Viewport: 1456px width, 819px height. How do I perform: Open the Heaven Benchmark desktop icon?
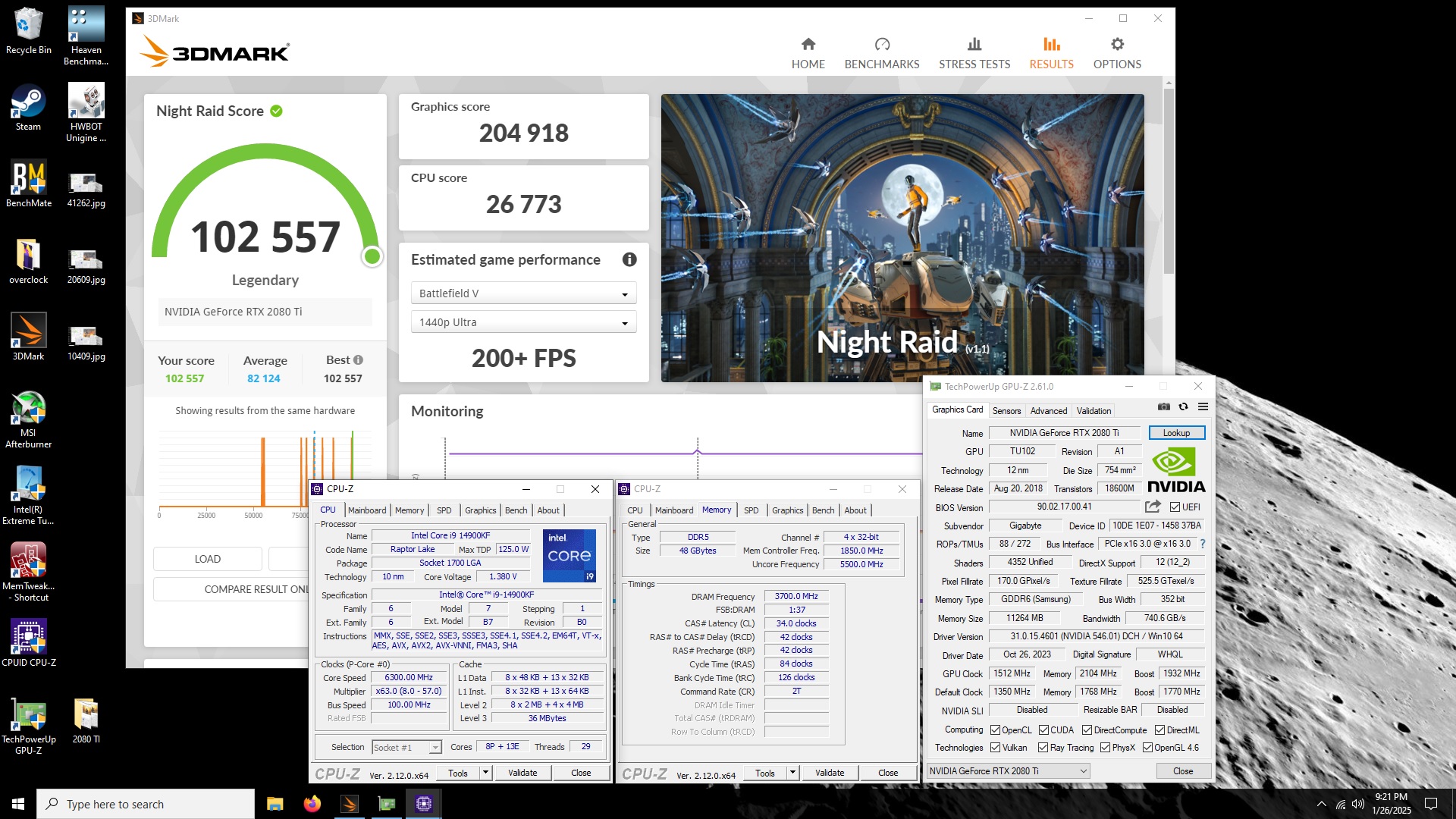(x=86, y=36)
